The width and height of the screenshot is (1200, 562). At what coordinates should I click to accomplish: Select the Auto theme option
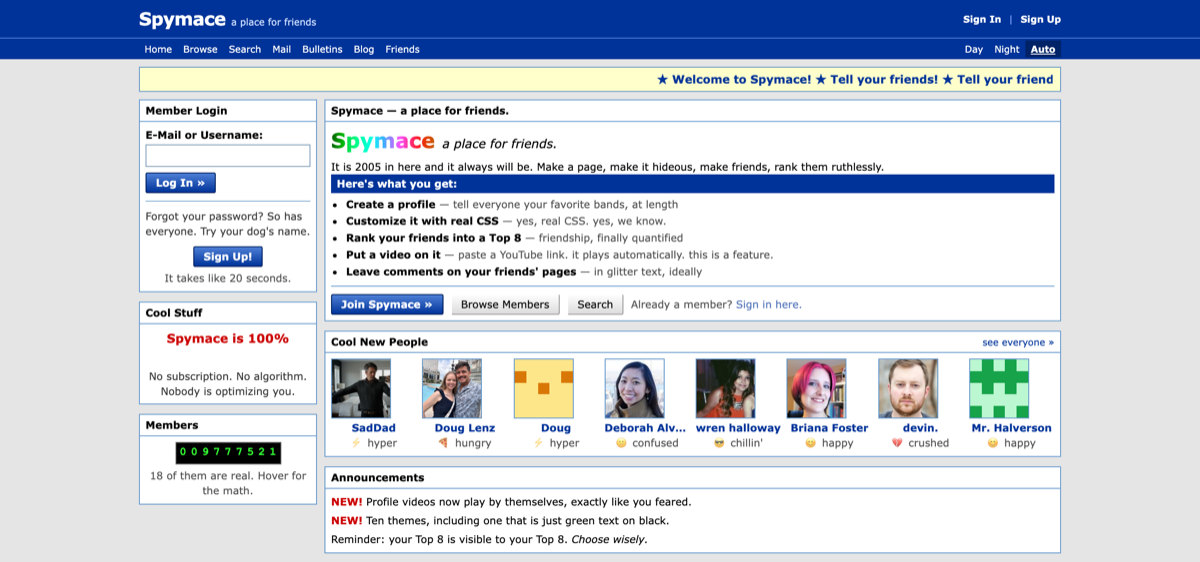tap(1043, 49)
